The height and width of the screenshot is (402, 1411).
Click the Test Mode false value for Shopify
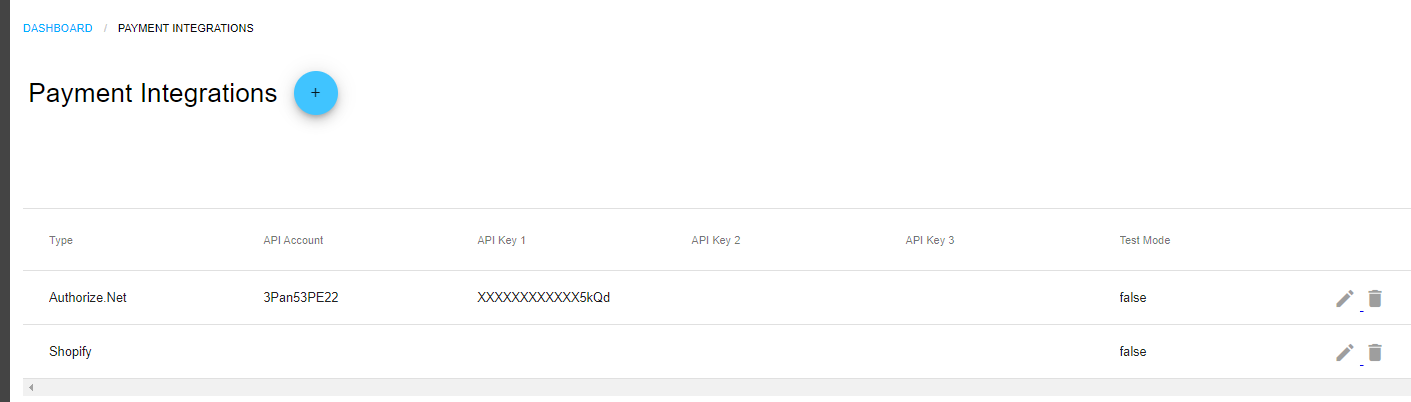coord(1133,352)
